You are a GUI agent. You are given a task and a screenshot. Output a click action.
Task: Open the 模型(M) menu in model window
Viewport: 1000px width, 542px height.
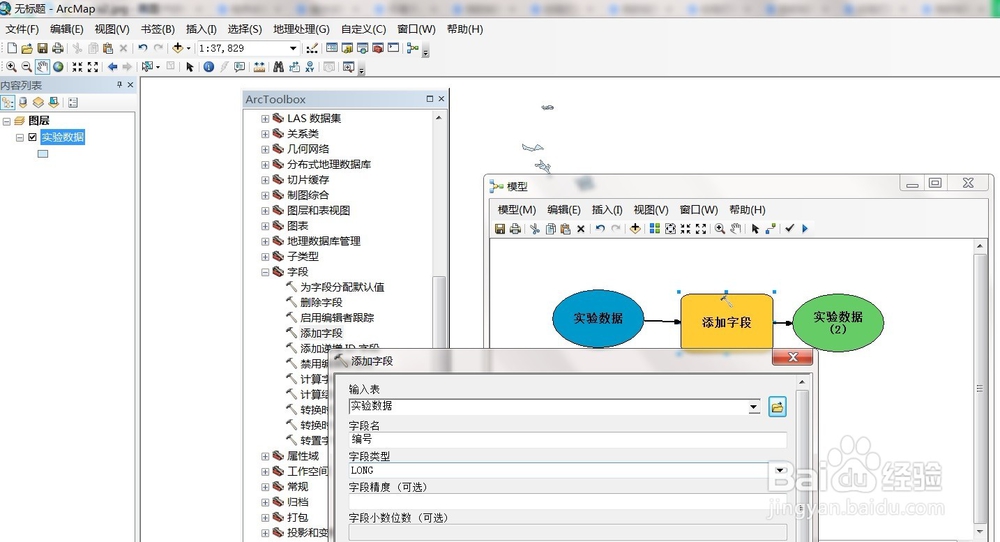pyautogui.click(x=517, y=210)
